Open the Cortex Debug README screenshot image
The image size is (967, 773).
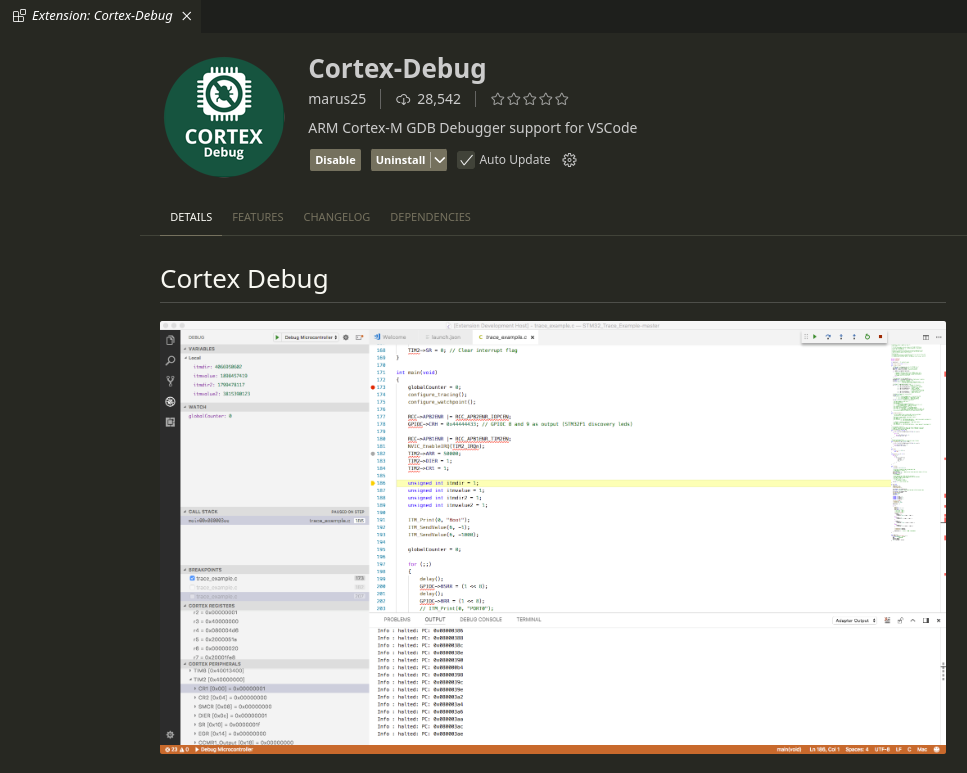pyautogui.click(x=553, y=537)
